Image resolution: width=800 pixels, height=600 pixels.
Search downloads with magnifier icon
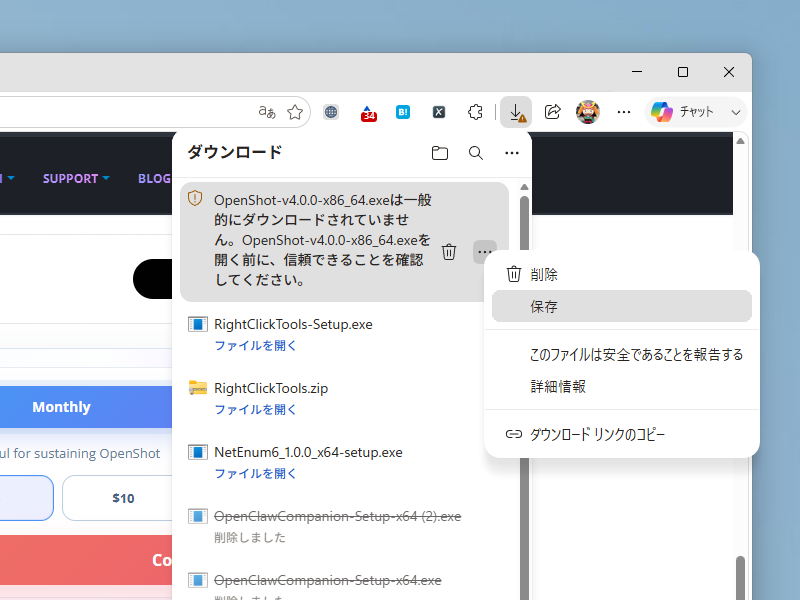click(476, 153)
